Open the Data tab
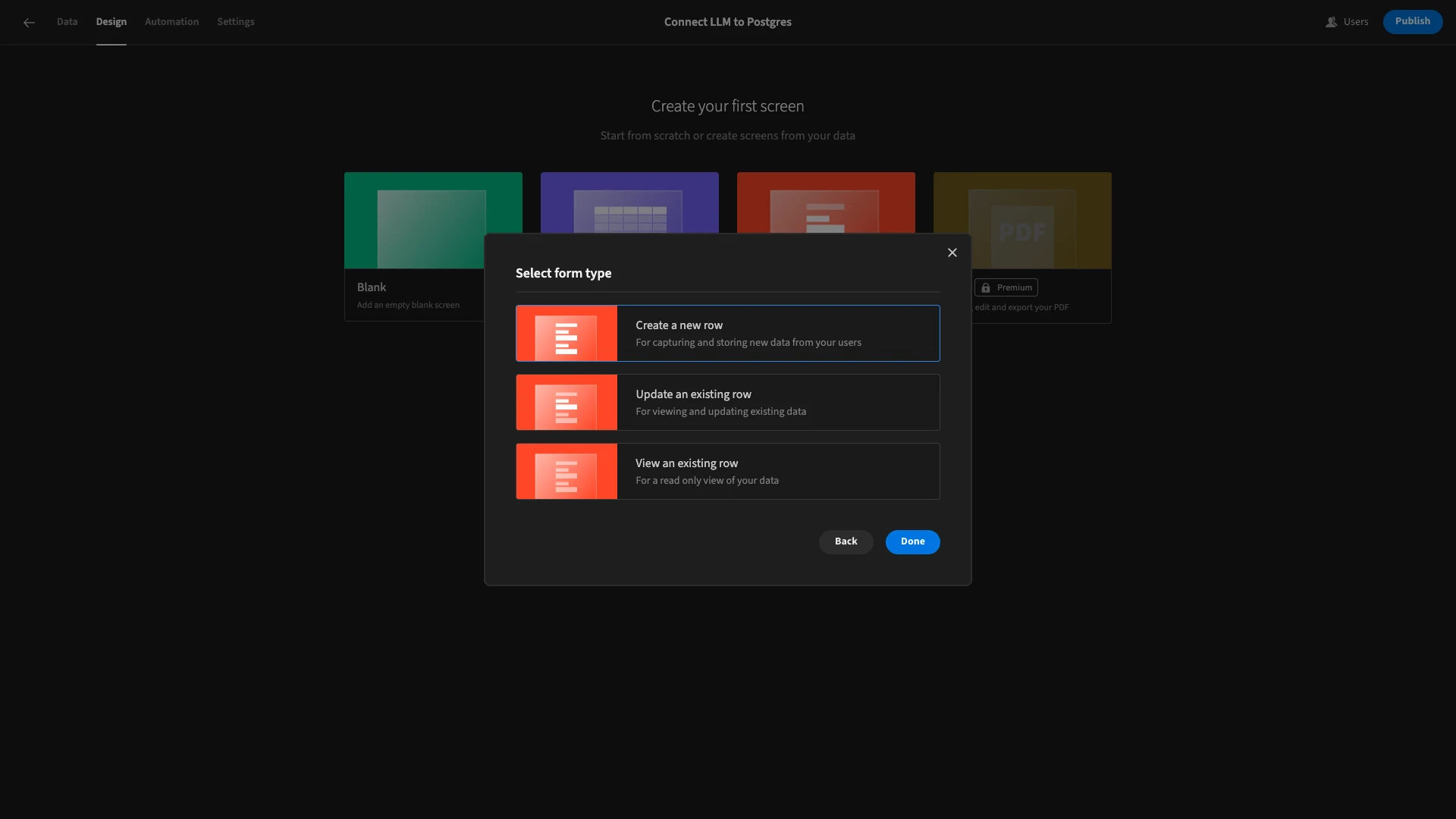1456x819 pixels. [67, 22]
